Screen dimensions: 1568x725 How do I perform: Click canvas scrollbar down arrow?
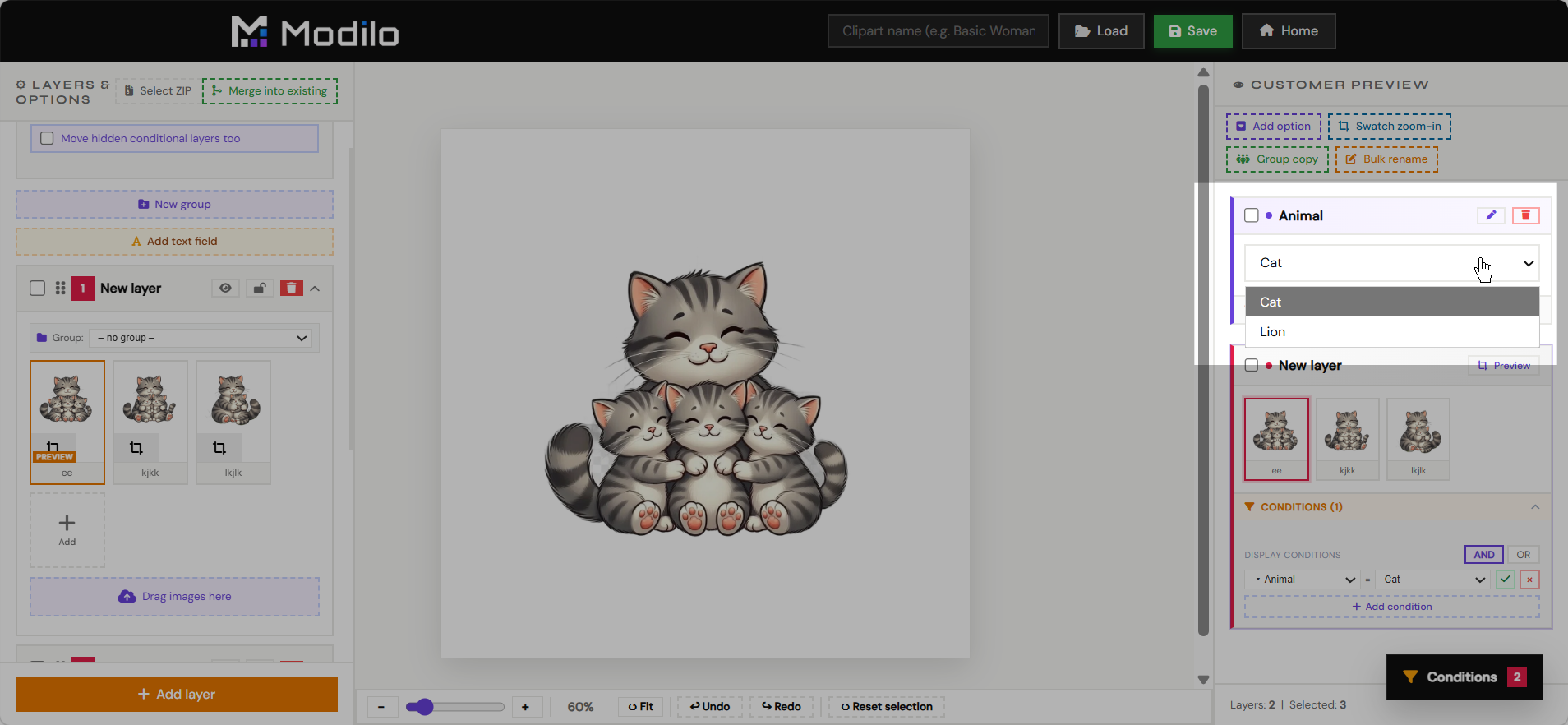click(1203, 680)
